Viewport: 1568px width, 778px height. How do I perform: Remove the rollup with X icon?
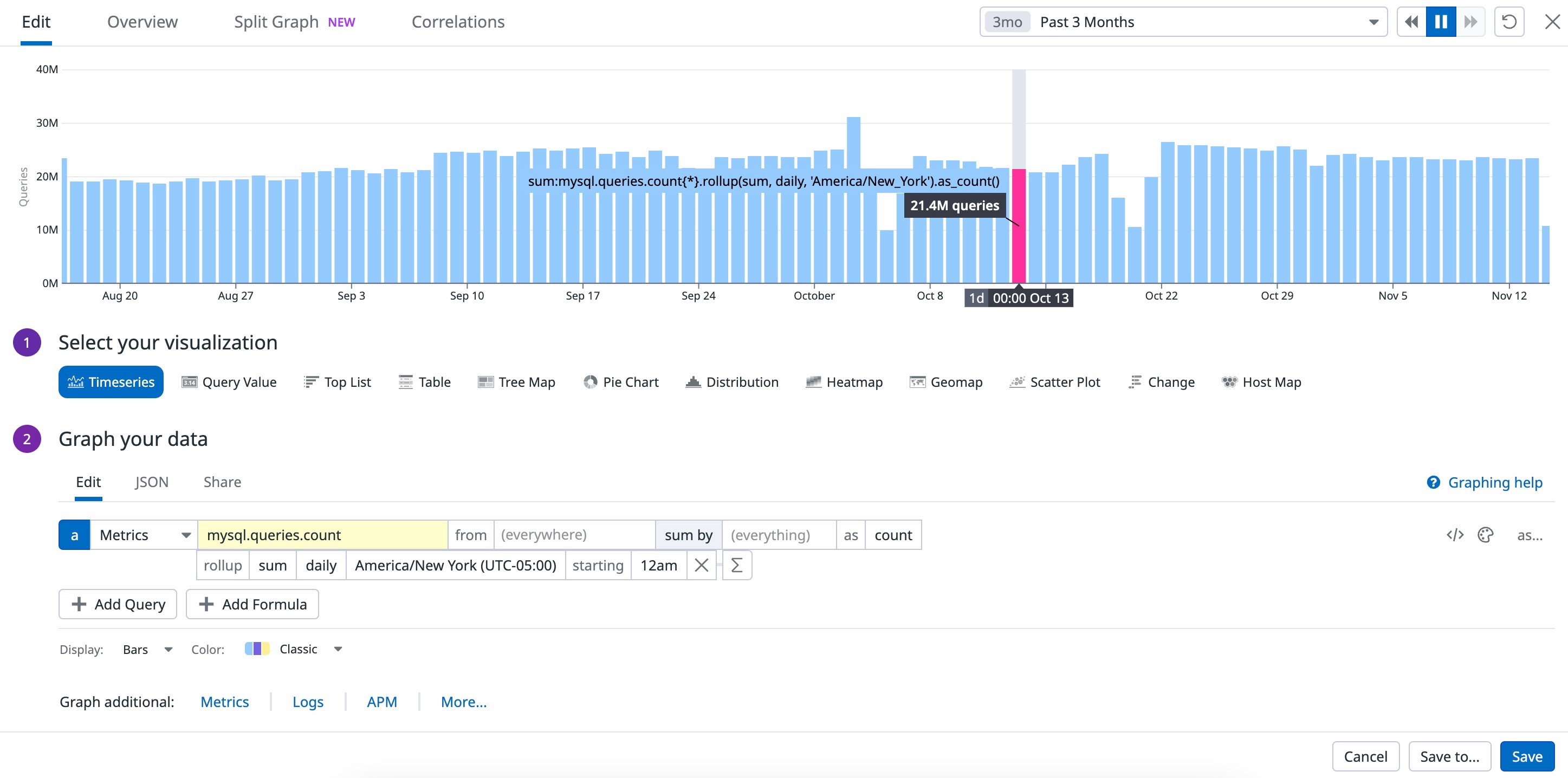coord(701,566)
